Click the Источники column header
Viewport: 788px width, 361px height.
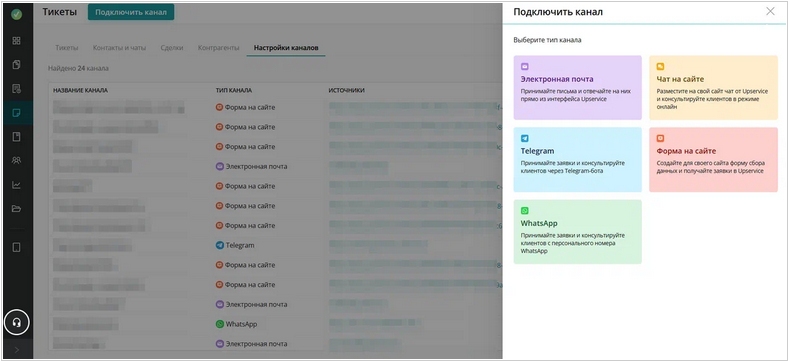point(347,91)
